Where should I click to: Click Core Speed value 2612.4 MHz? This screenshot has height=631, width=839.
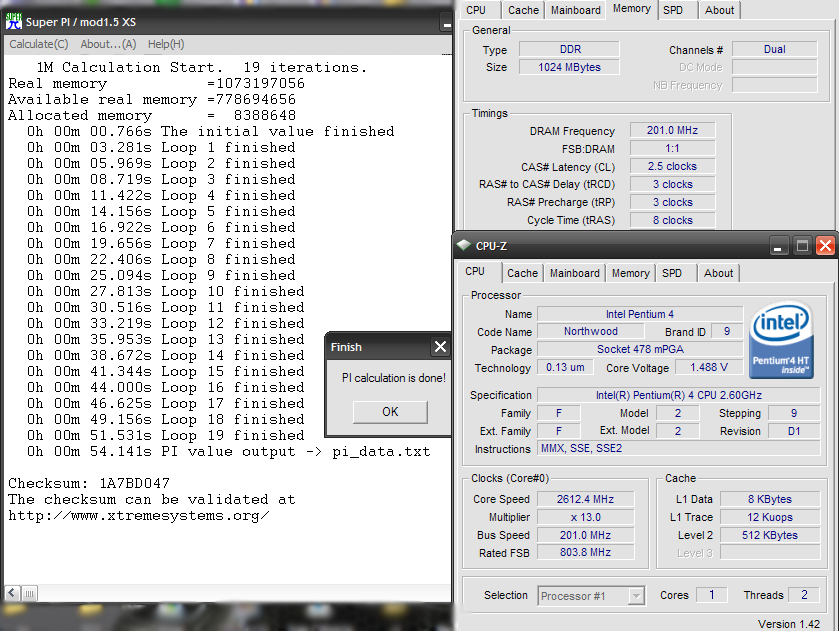pyautogui.click(x=585, y=499)
